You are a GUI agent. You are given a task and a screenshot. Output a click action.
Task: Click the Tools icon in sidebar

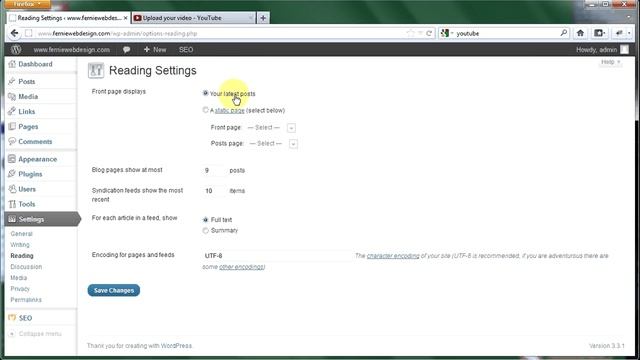click(x=12, y=204)
